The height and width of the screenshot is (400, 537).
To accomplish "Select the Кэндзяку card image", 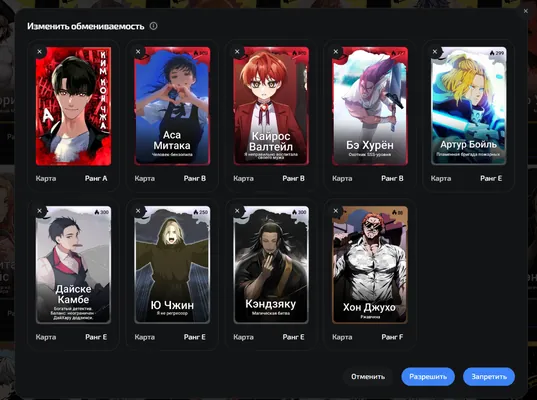I will (x=271, y=265).
